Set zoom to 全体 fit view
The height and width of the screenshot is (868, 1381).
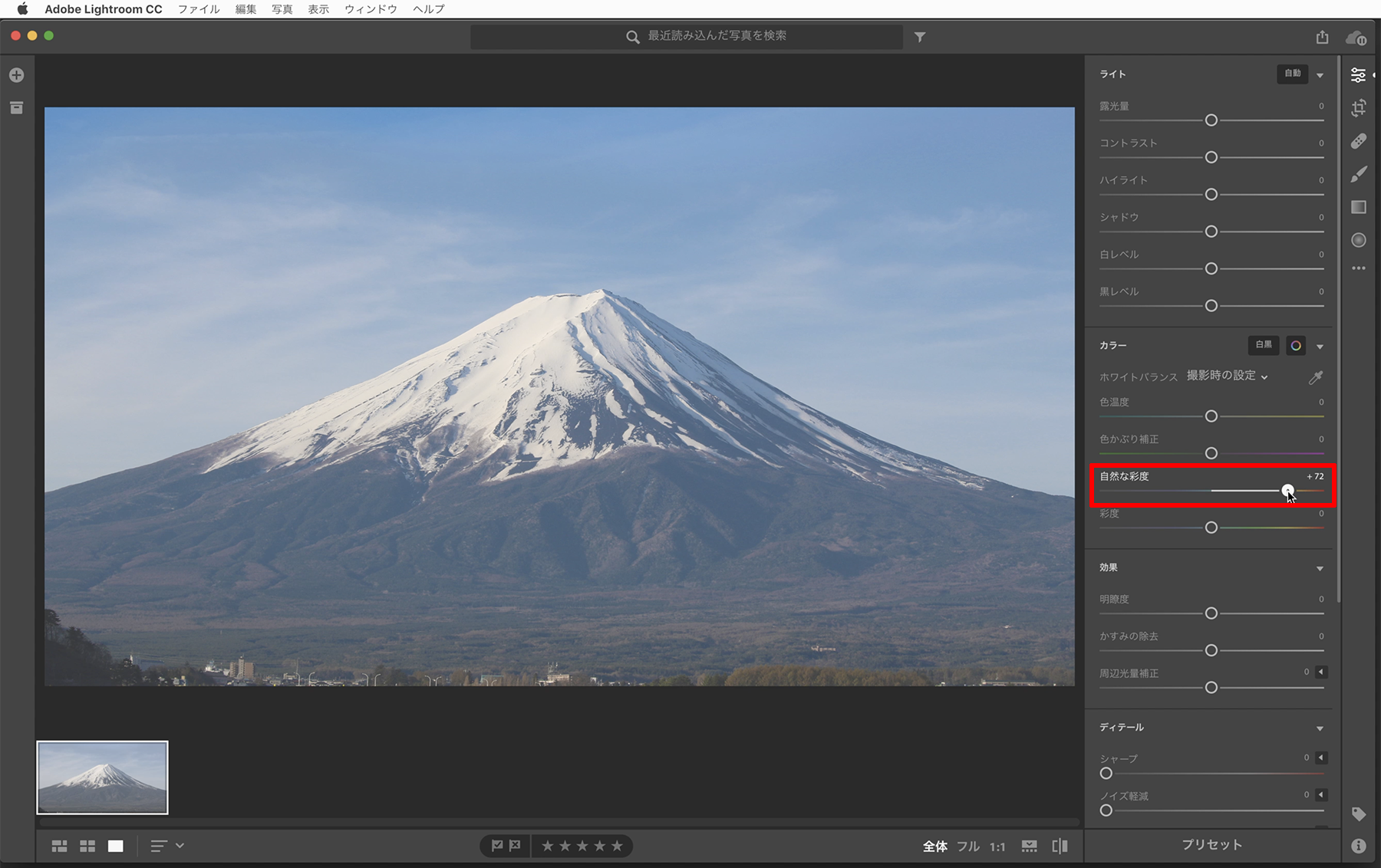coord(934,847)
